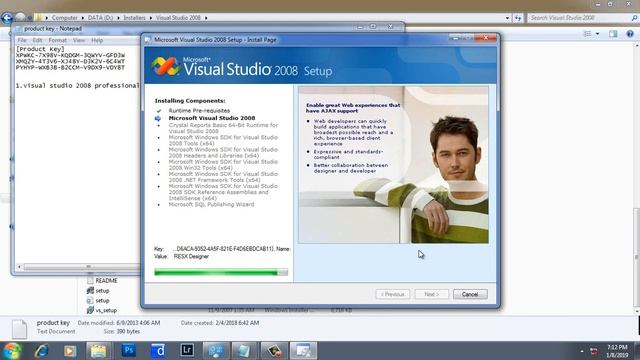This screenshot has width=640, height=360.
Task: Show hidden tray icons arrow
Action: click(582, 351)
